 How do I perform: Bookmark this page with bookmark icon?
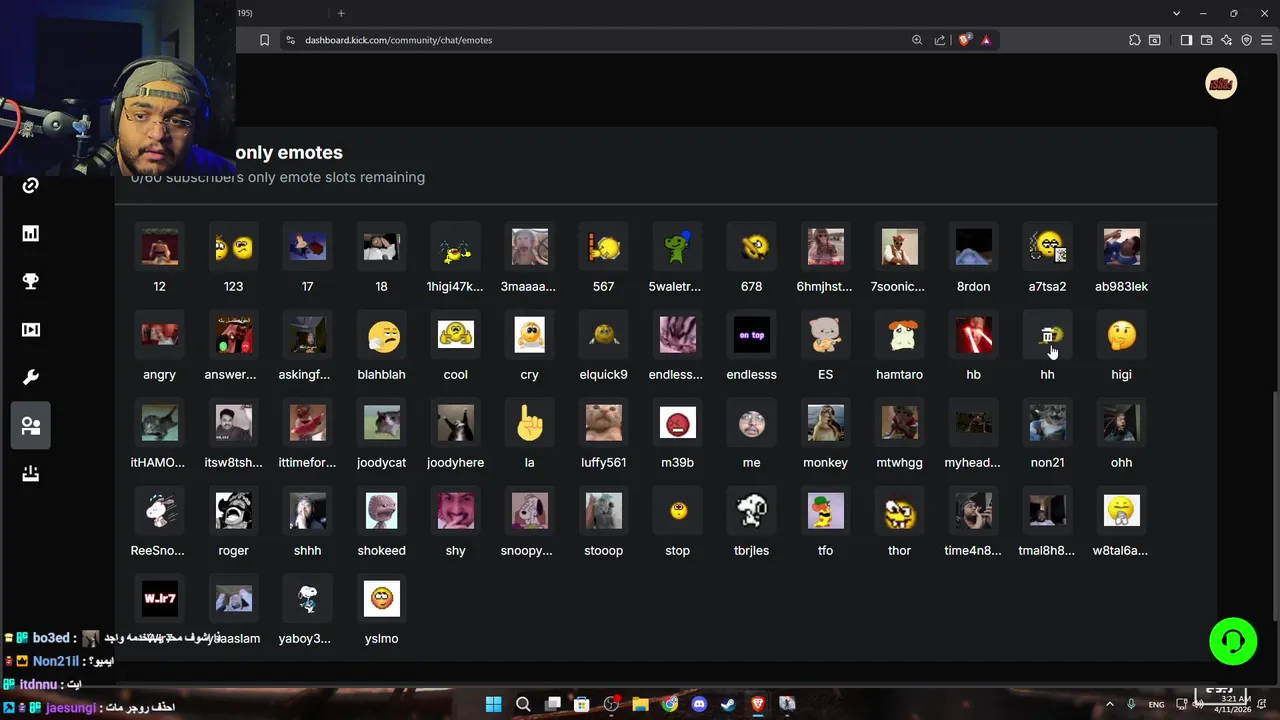pos(264,40)
